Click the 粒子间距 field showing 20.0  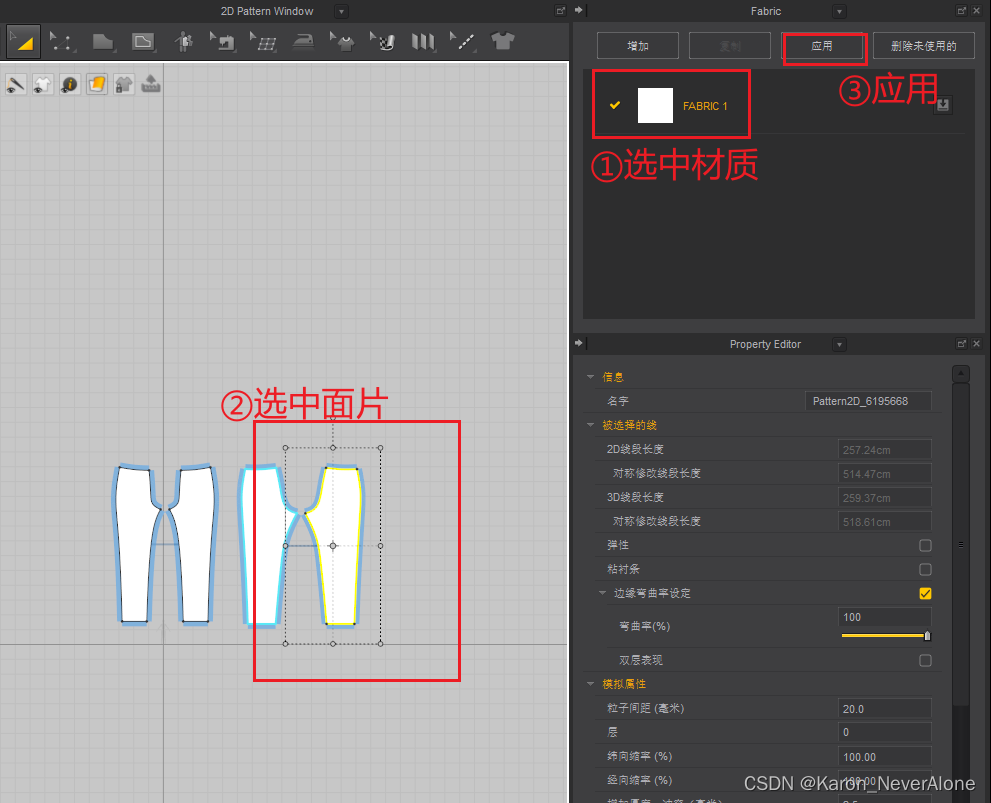pyautogui.click(x=884, y=709)
